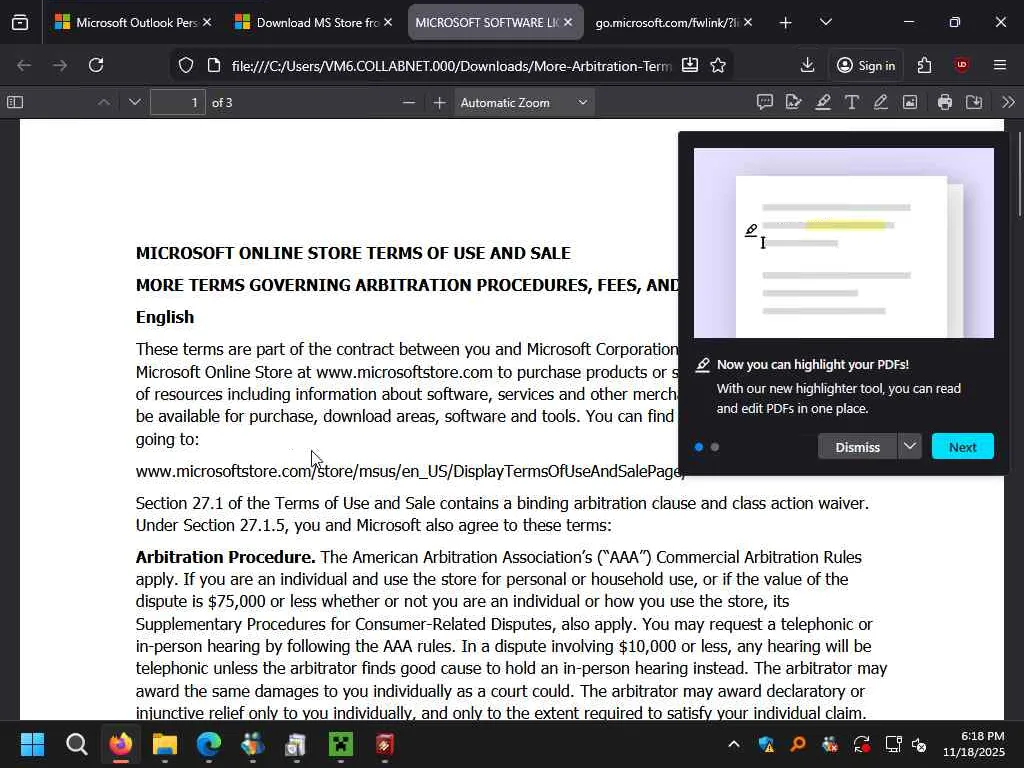
Task: Show hidden system tray icons
Action: (734, 744)
